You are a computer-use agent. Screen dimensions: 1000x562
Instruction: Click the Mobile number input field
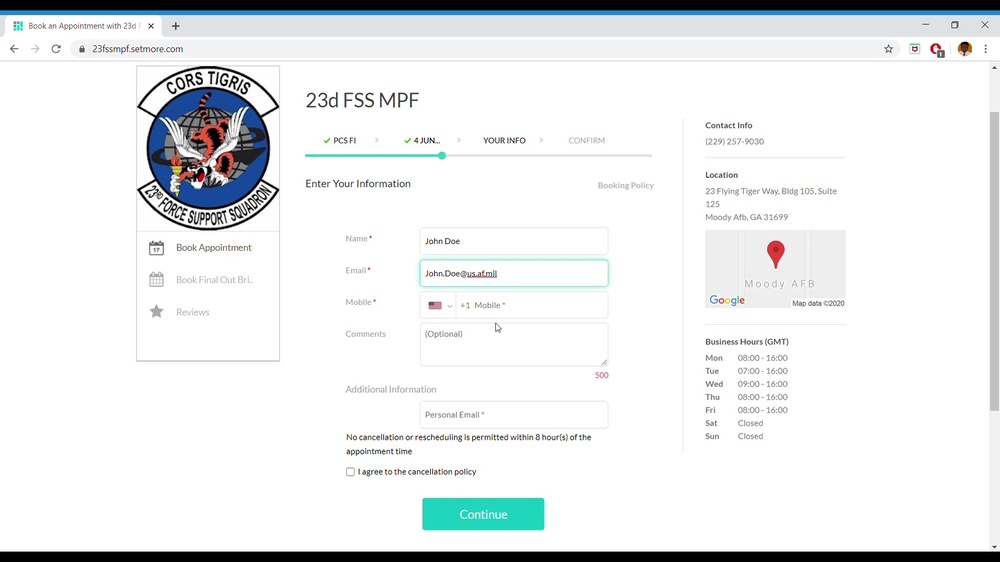click(x=537, y=306)
